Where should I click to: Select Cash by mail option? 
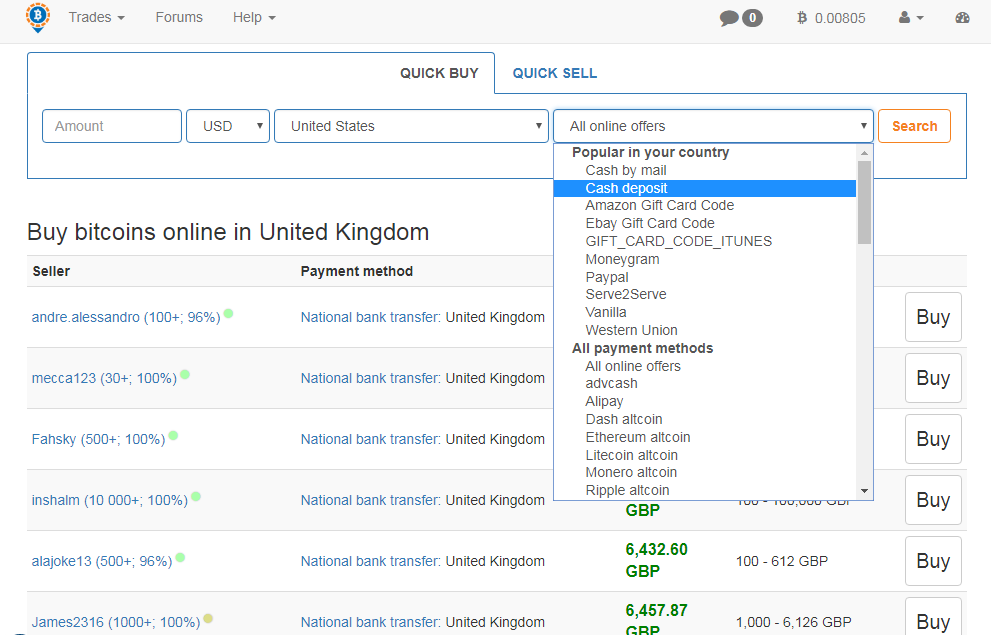[x=705, y=171]
